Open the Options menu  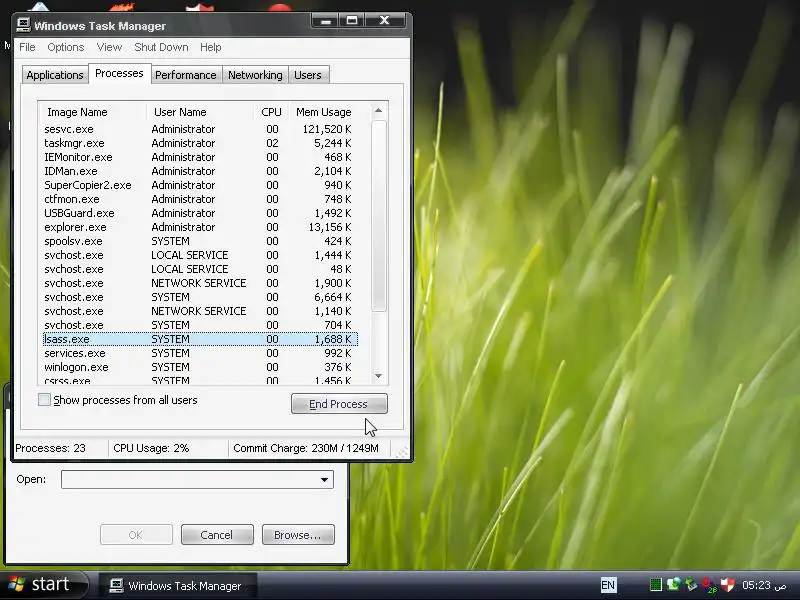pyautogui.click(x=66, y=47)
